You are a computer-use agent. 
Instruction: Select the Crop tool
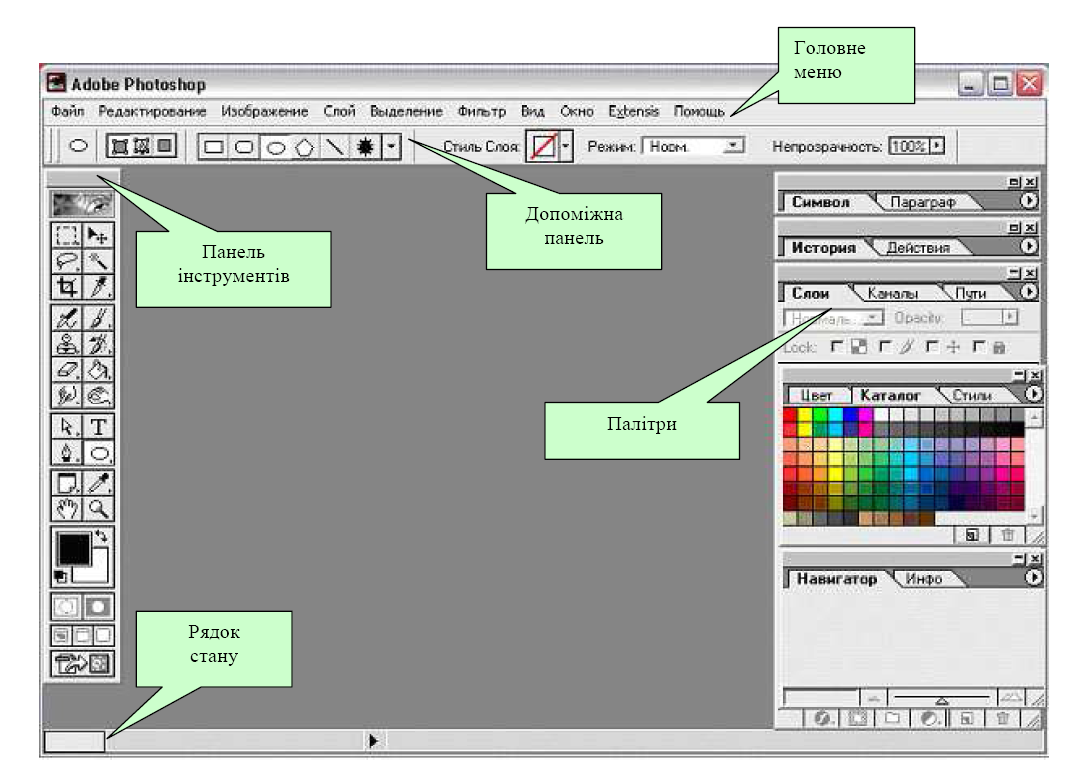click(x=67, y=287)
